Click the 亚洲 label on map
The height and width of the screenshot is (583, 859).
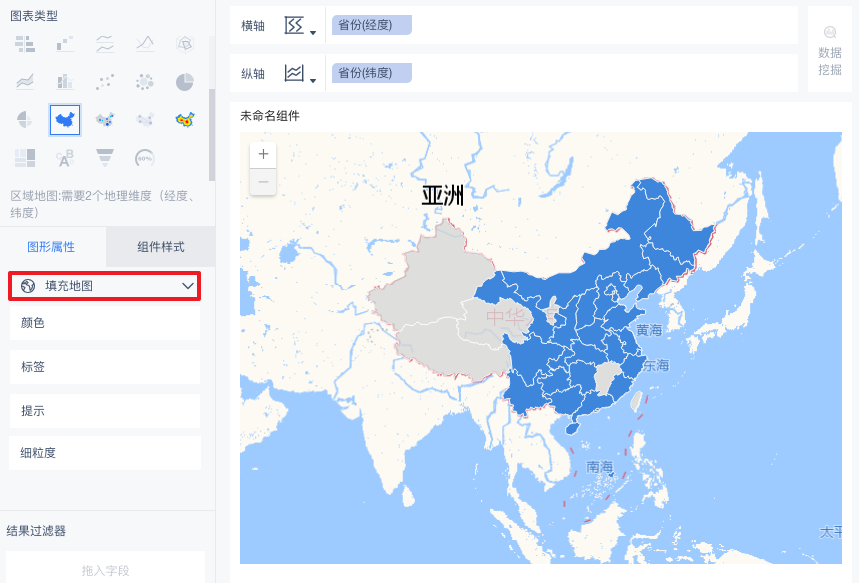click(443, 196)
